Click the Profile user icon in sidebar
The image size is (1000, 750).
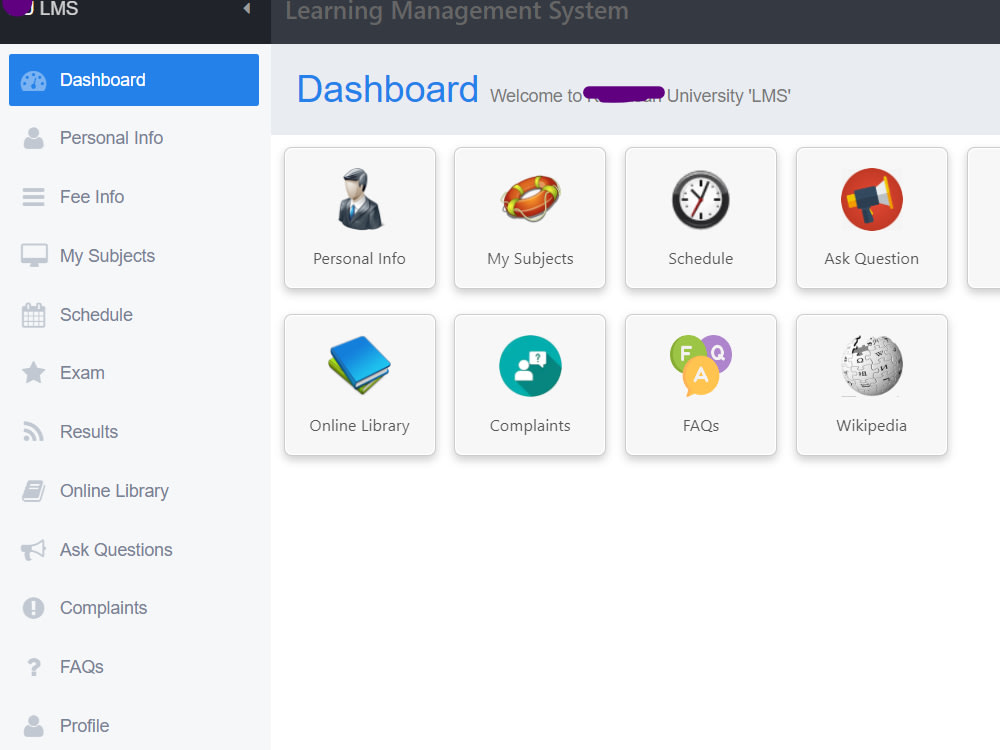33,726
